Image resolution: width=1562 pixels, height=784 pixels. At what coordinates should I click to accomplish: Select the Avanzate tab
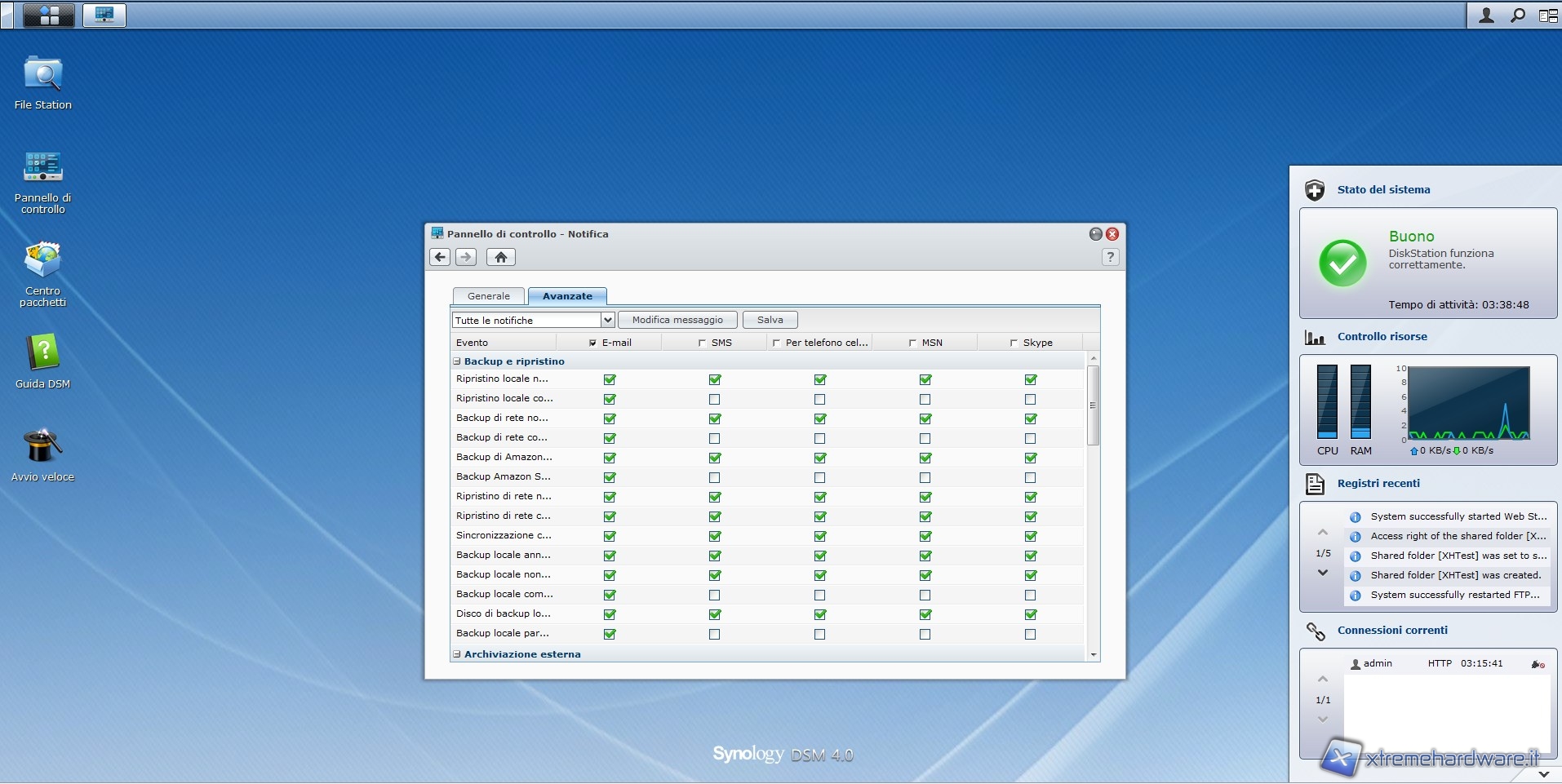[x=567, y=296]
